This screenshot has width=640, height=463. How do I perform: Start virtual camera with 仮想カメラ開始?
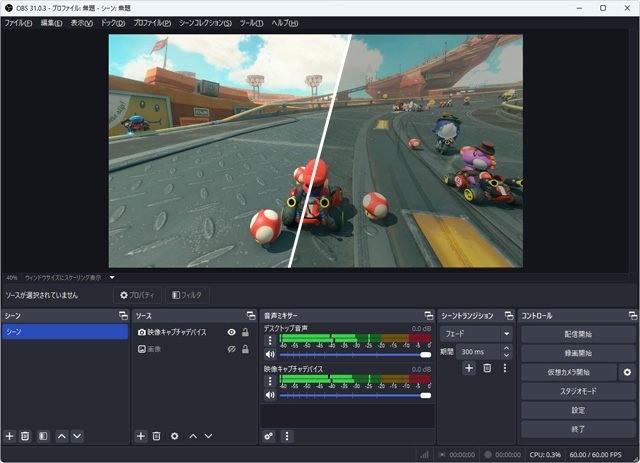569,372
